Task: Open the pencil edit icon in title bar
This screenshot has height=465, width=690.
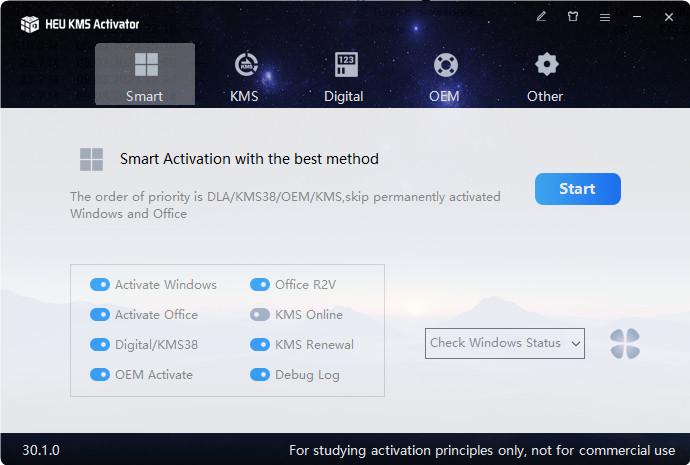Action: (x=541, y=17)
